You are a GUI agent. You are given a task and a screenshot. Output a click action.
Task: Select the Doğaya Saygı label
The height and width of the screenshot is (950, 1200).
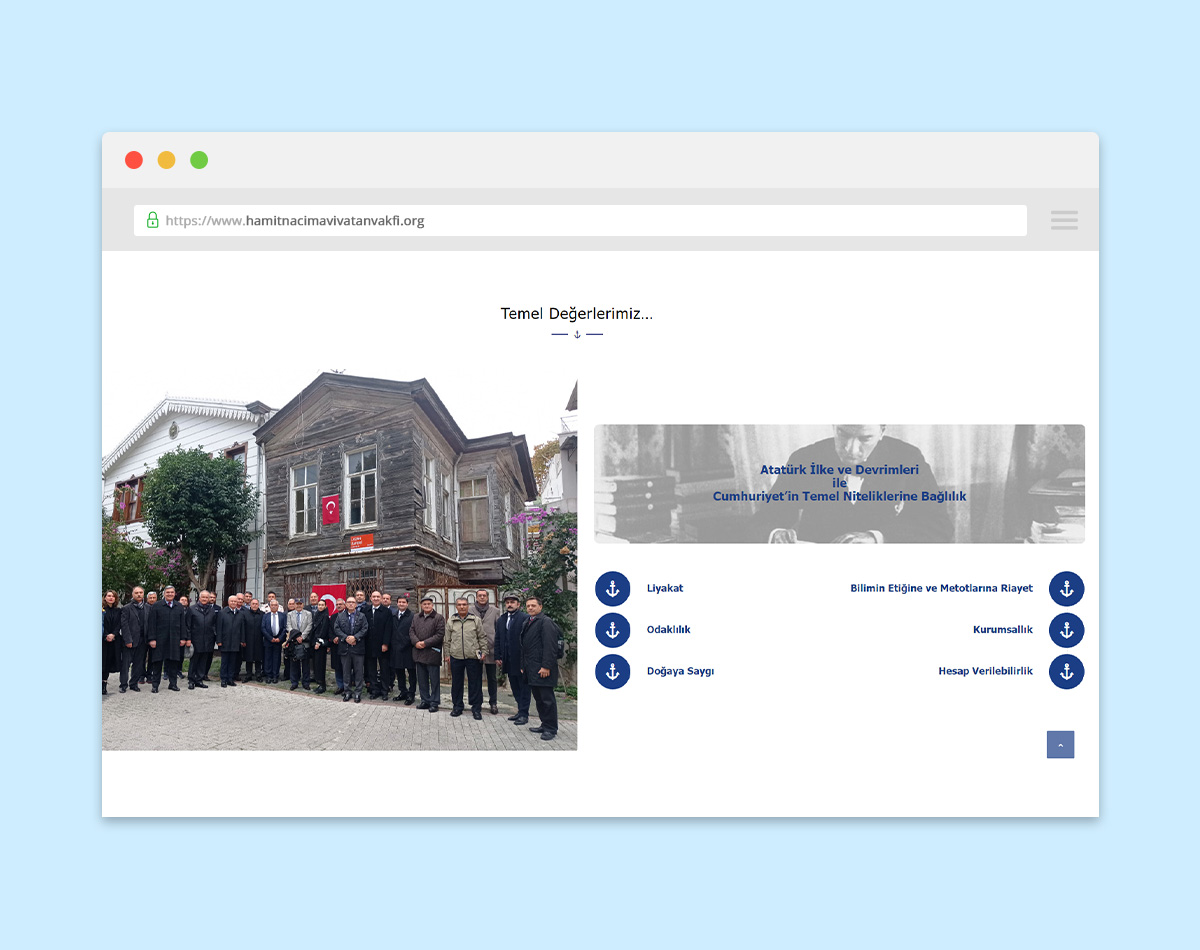tap(680, 671)
